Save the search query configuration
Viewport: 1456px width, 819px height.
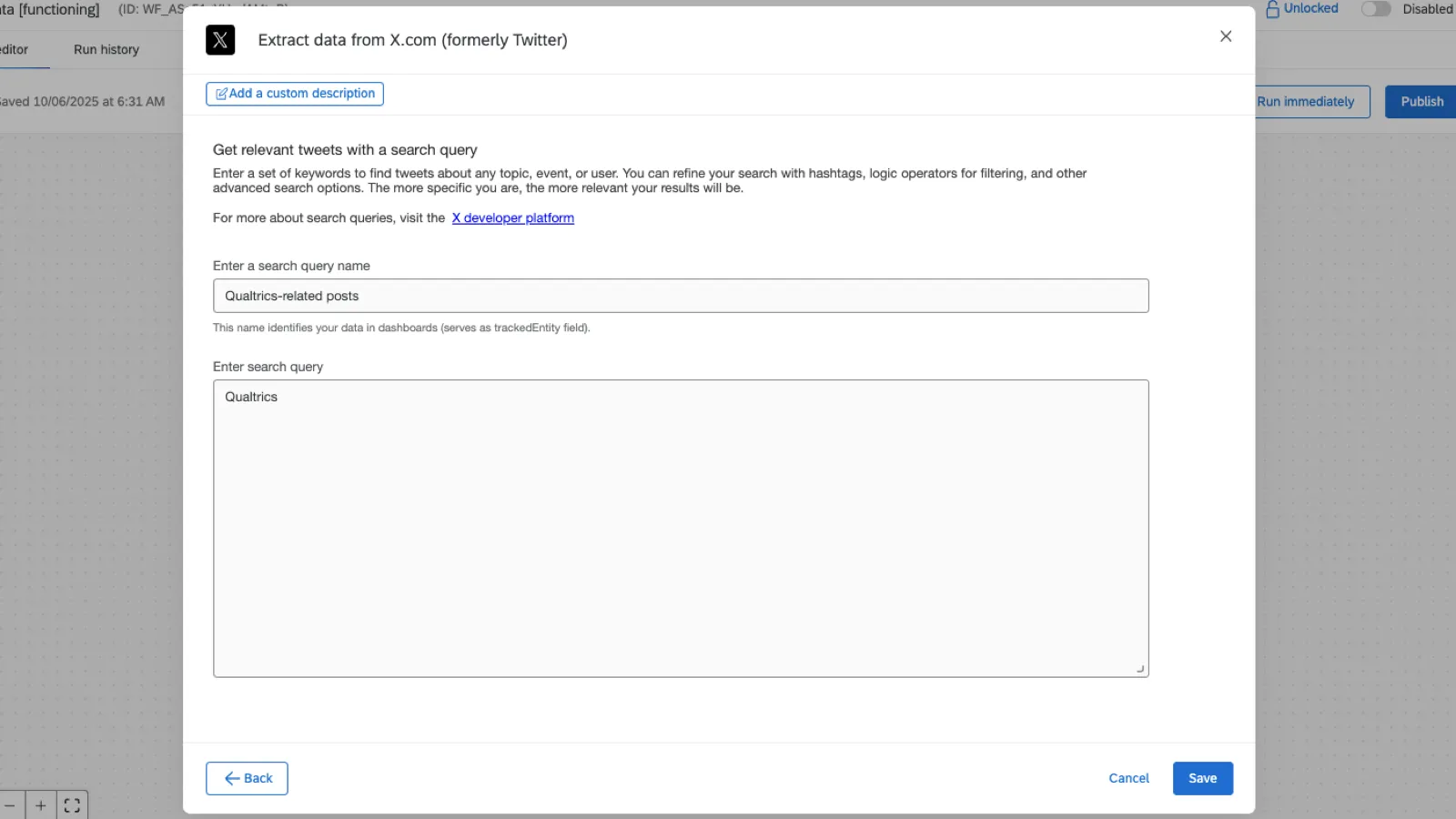tap(1203, 779)
